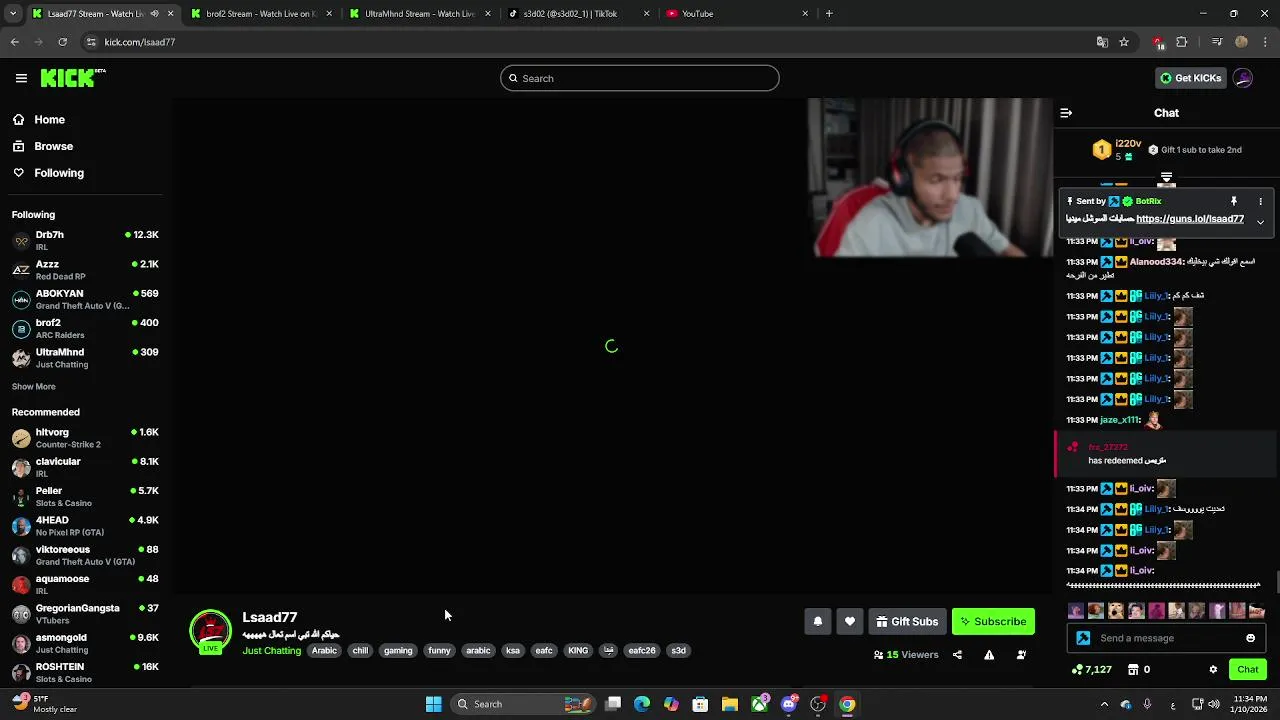
Task: Collapse the chat panel with arrow icon
Action: (1066, 113)
